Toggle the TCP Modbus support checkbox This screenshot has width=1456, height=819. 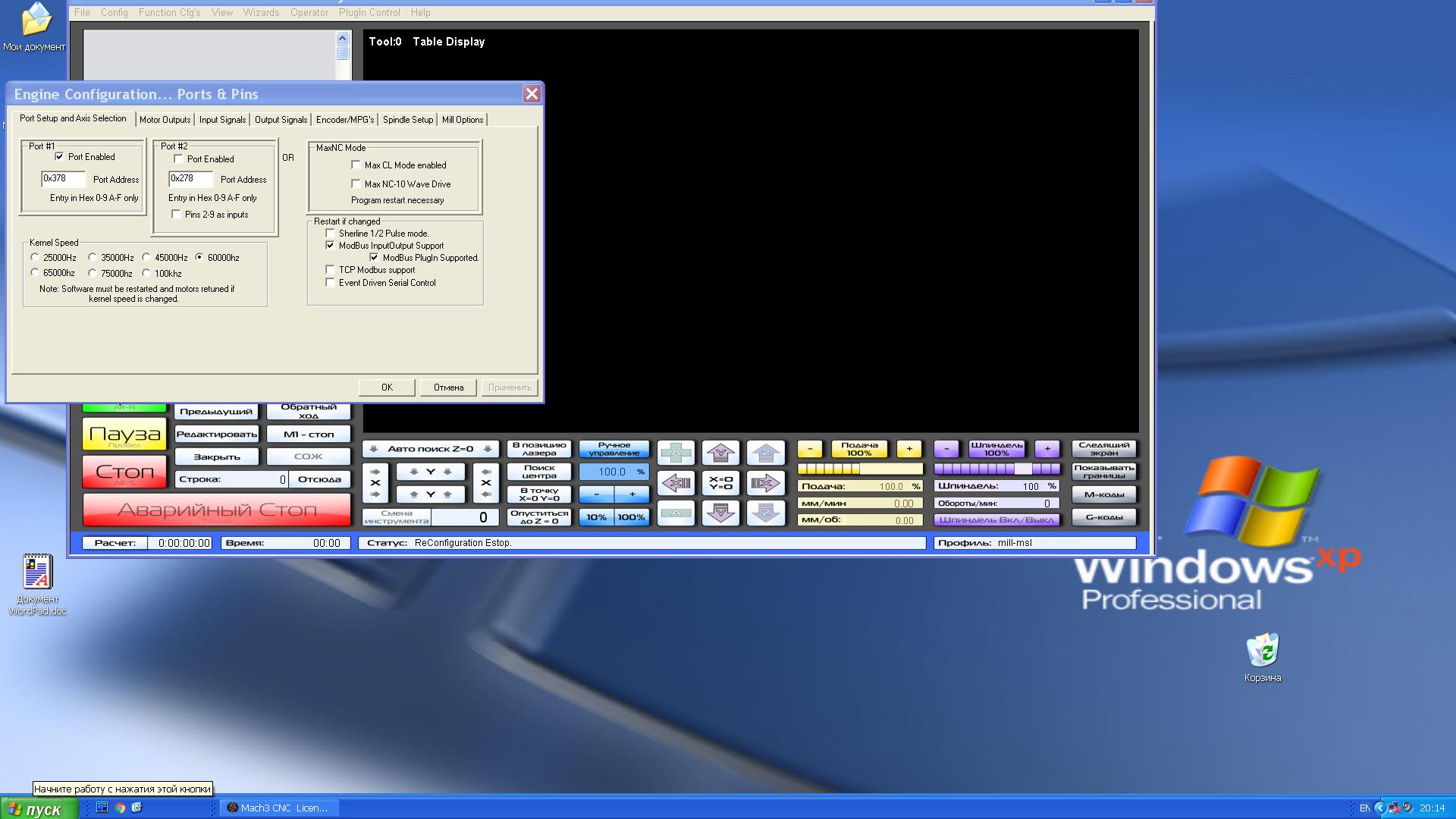click(331, 270)
